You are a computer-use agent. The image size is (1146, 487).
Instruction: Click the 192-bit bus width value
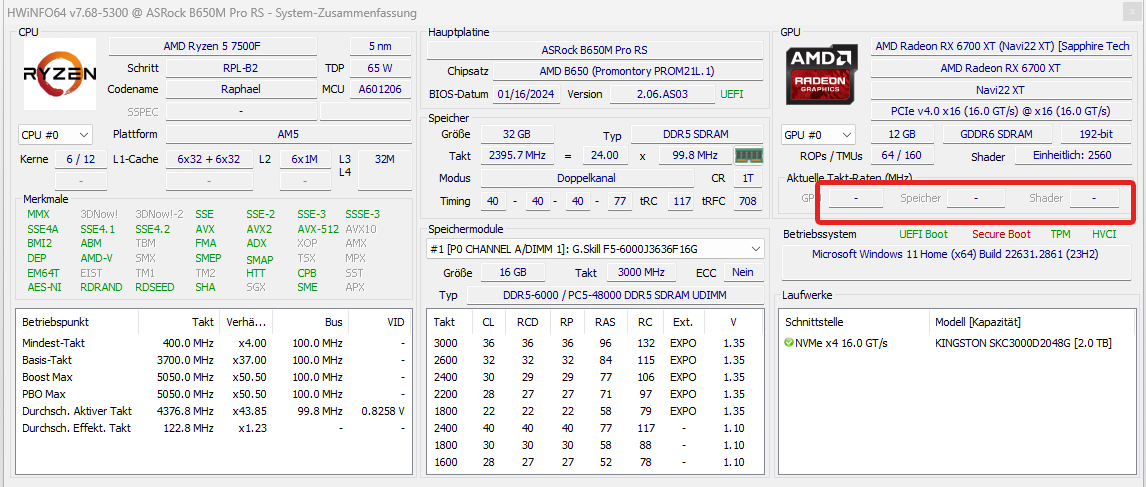tap(1096, 135)
